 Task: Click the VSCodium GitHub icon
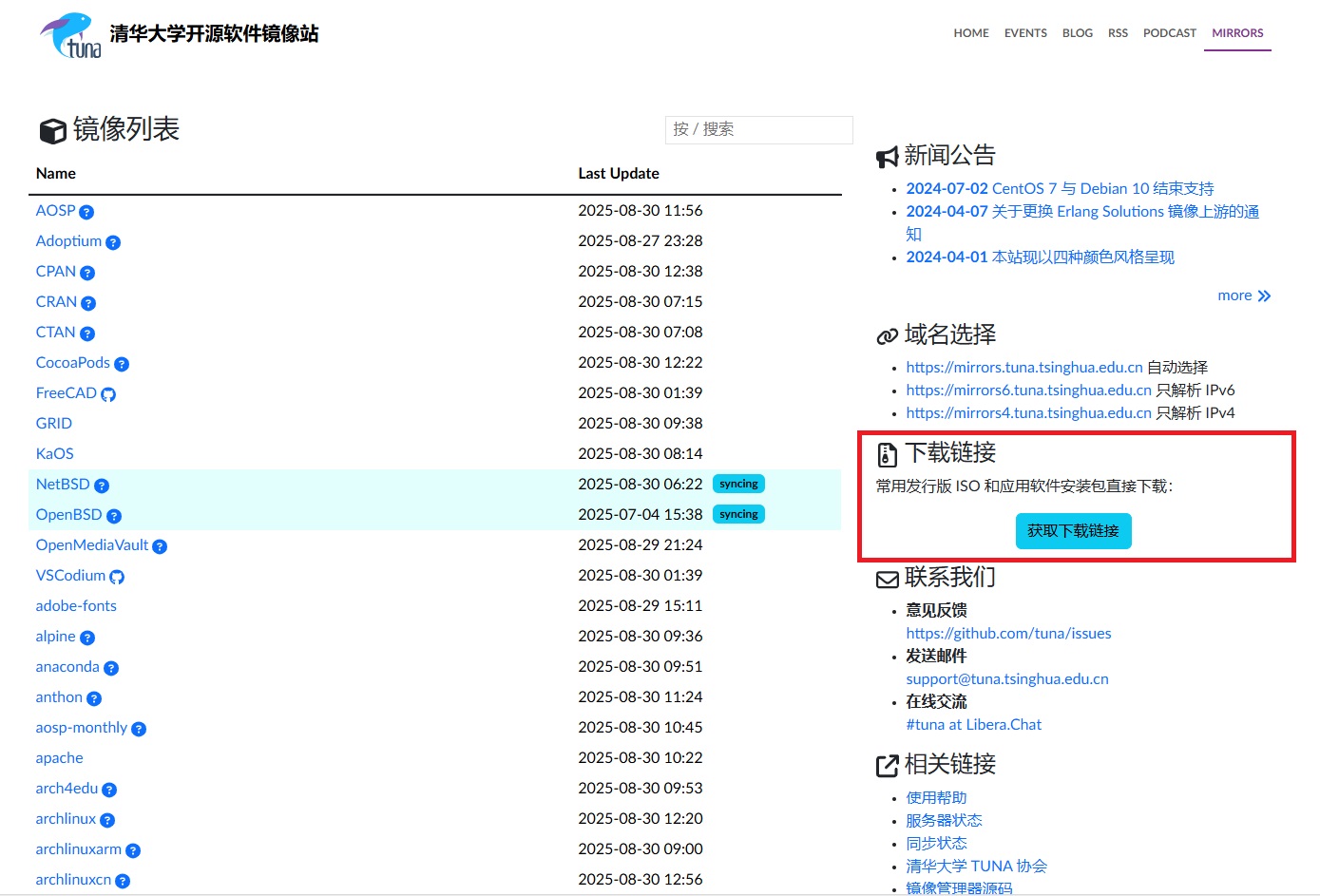tap(117, 577)
